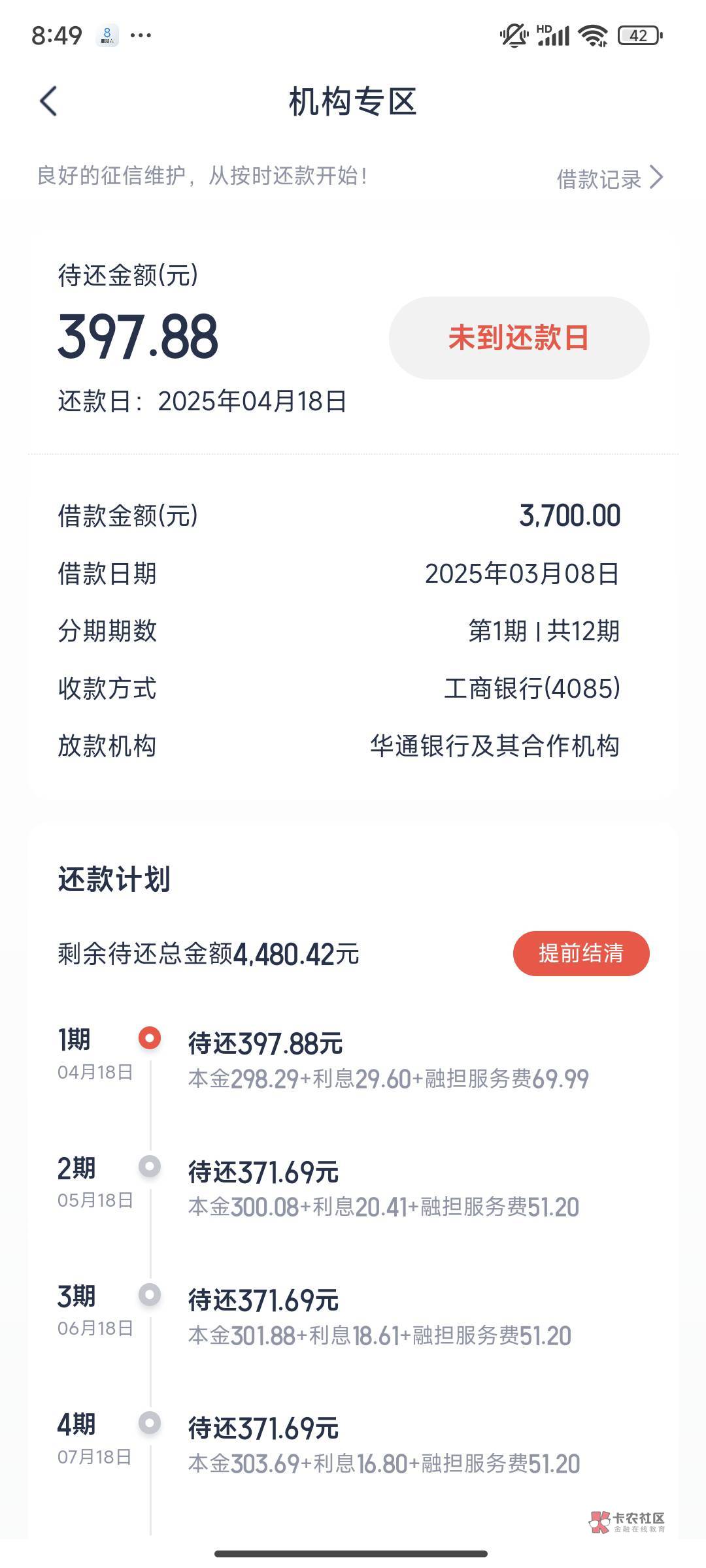
Task: Tap the battery indicator icon
Action: tap(639, 35)
